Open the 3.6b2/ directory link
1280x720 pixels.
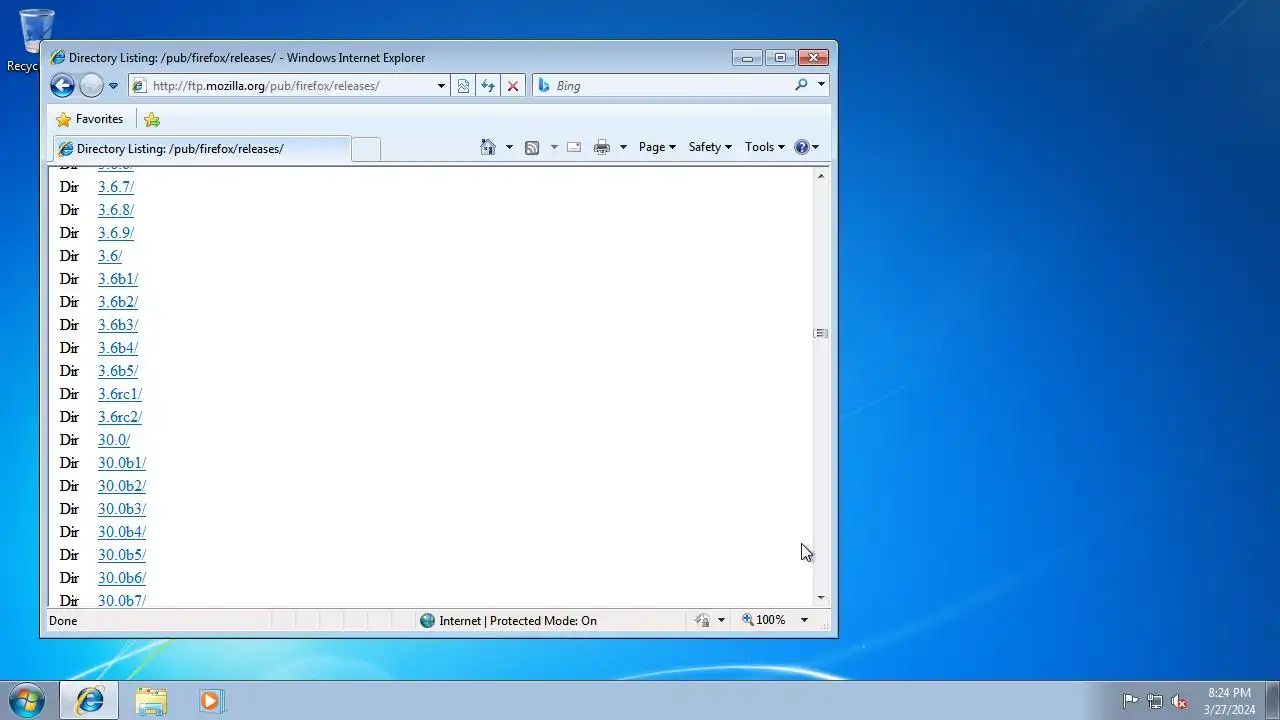[118, 302]
